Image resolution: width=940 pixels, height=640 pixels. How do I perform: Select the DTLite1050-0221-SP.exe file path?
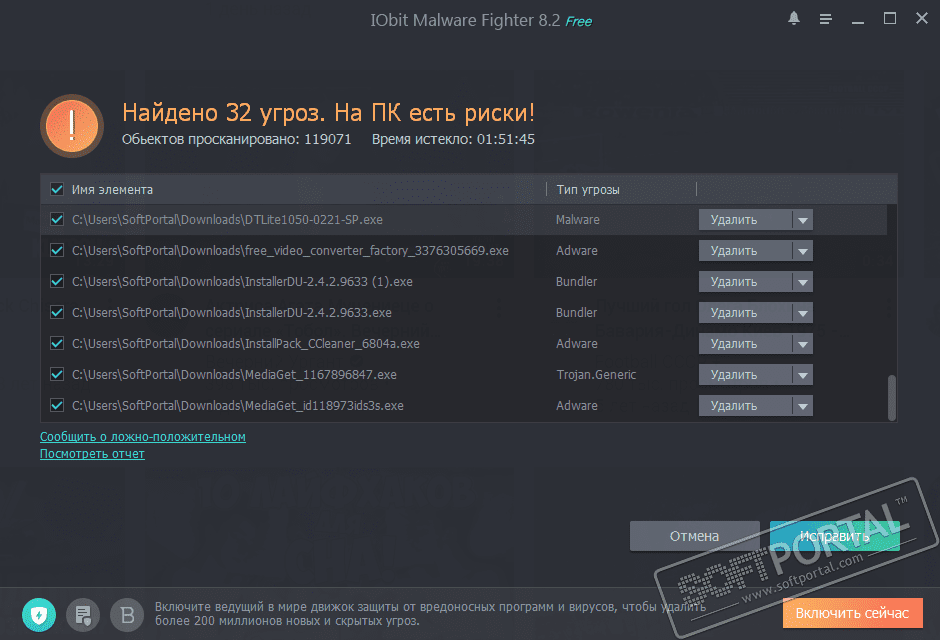(x=227, y=220)
